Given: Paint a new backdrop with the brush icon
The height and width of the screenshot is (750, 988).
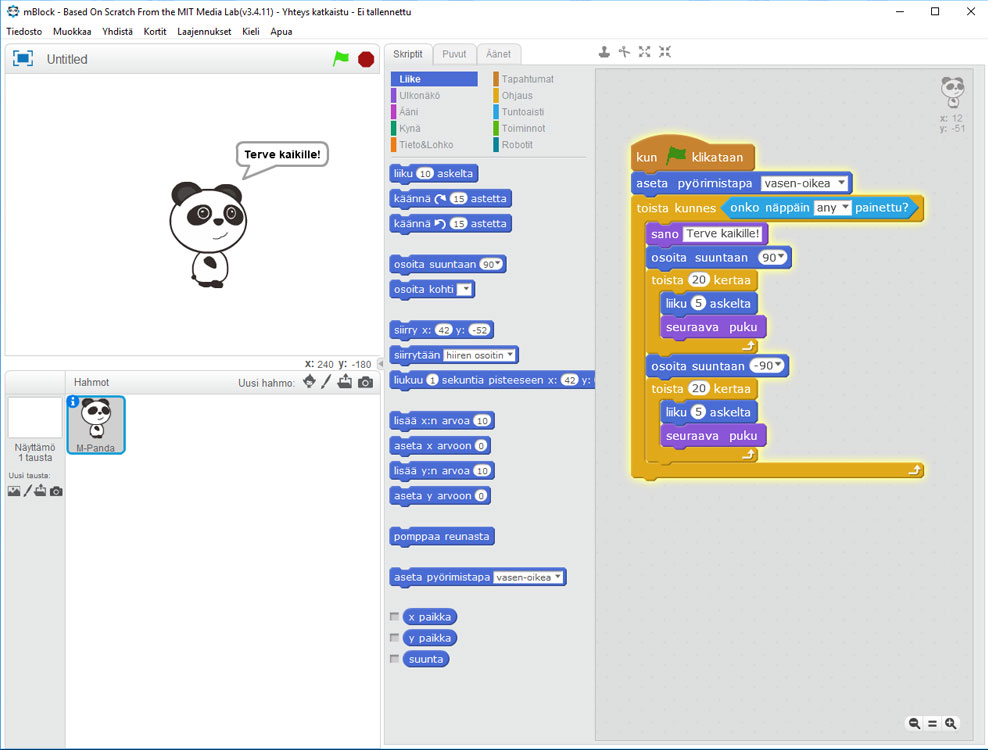Looking at the screenshot, I should pyautogui.click(x=27, y=491).
